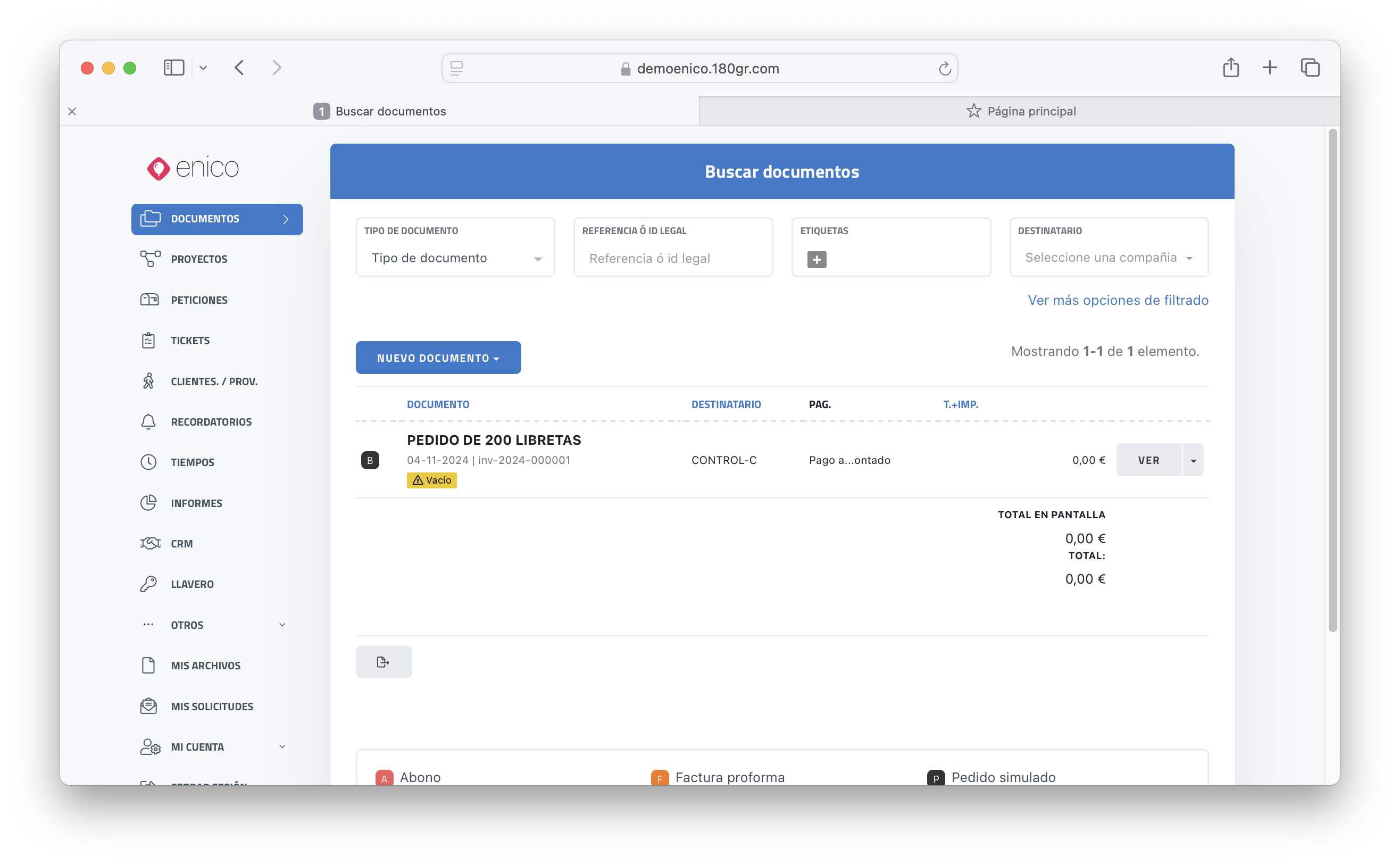The image size is (1400, 864).
Task: Toggle Safari sidebar panel
Action: click(x=173, y=68)
